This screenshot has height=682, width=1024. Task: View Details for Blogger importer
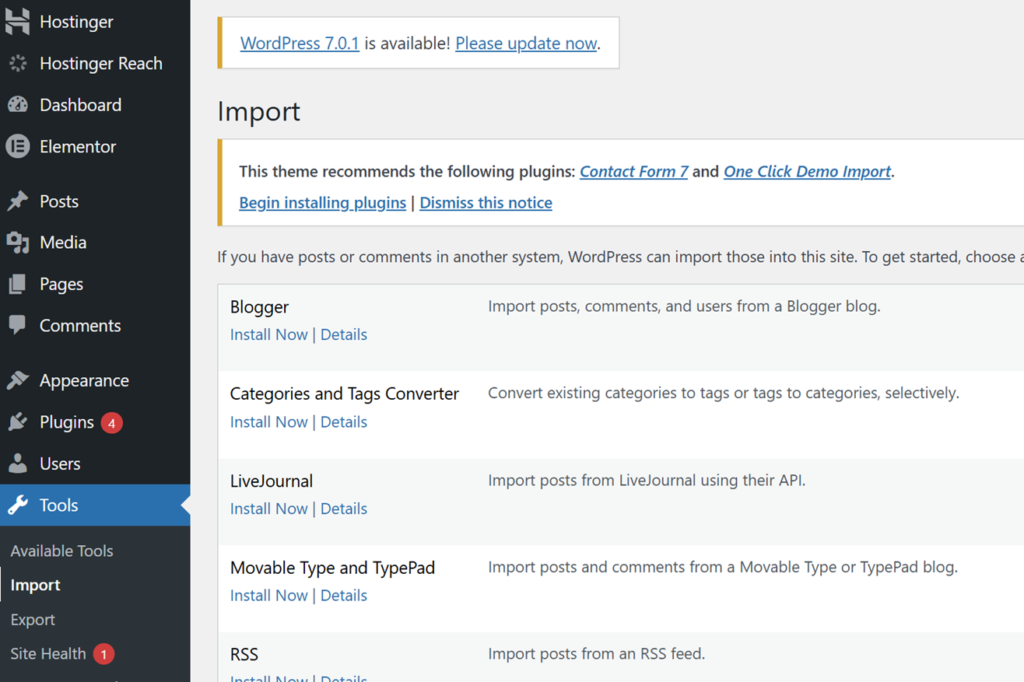coord(344,334)
